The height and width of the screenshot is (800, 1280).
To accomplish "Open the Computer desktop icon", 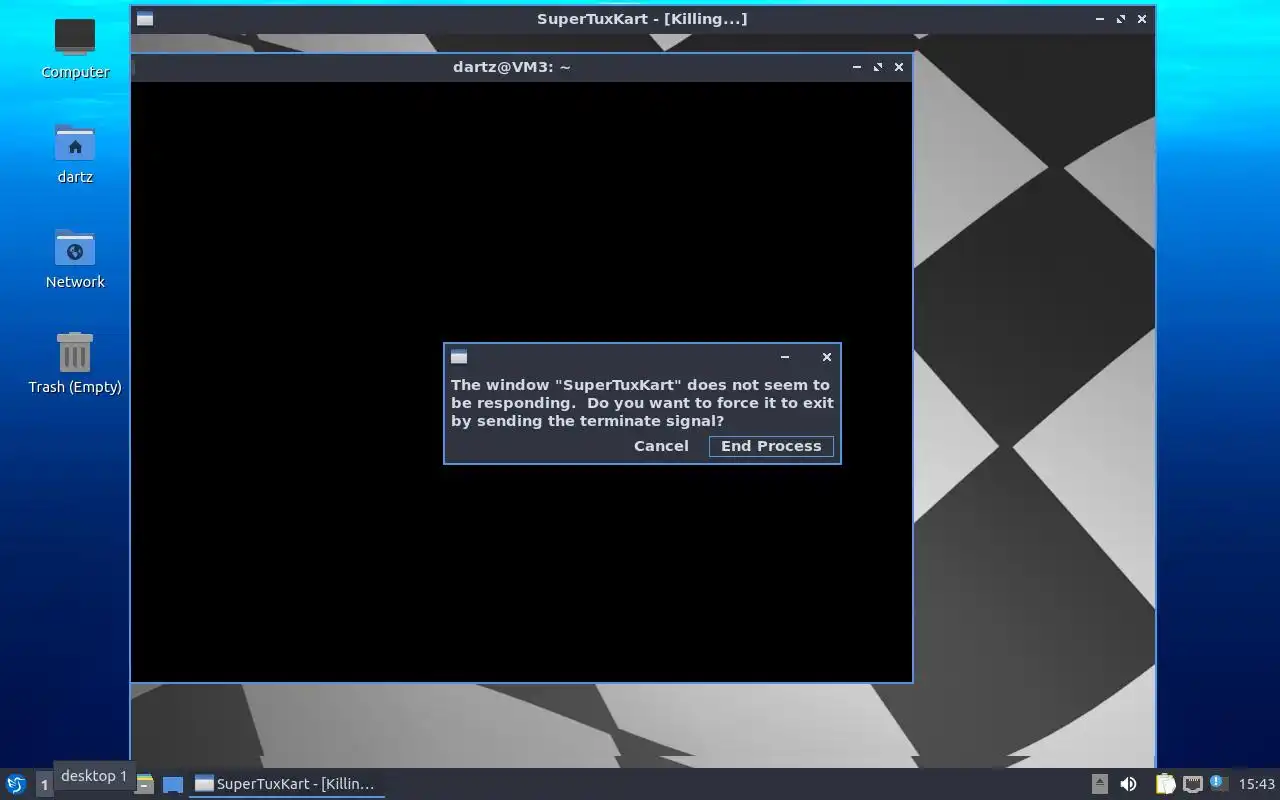I will 75,48.
